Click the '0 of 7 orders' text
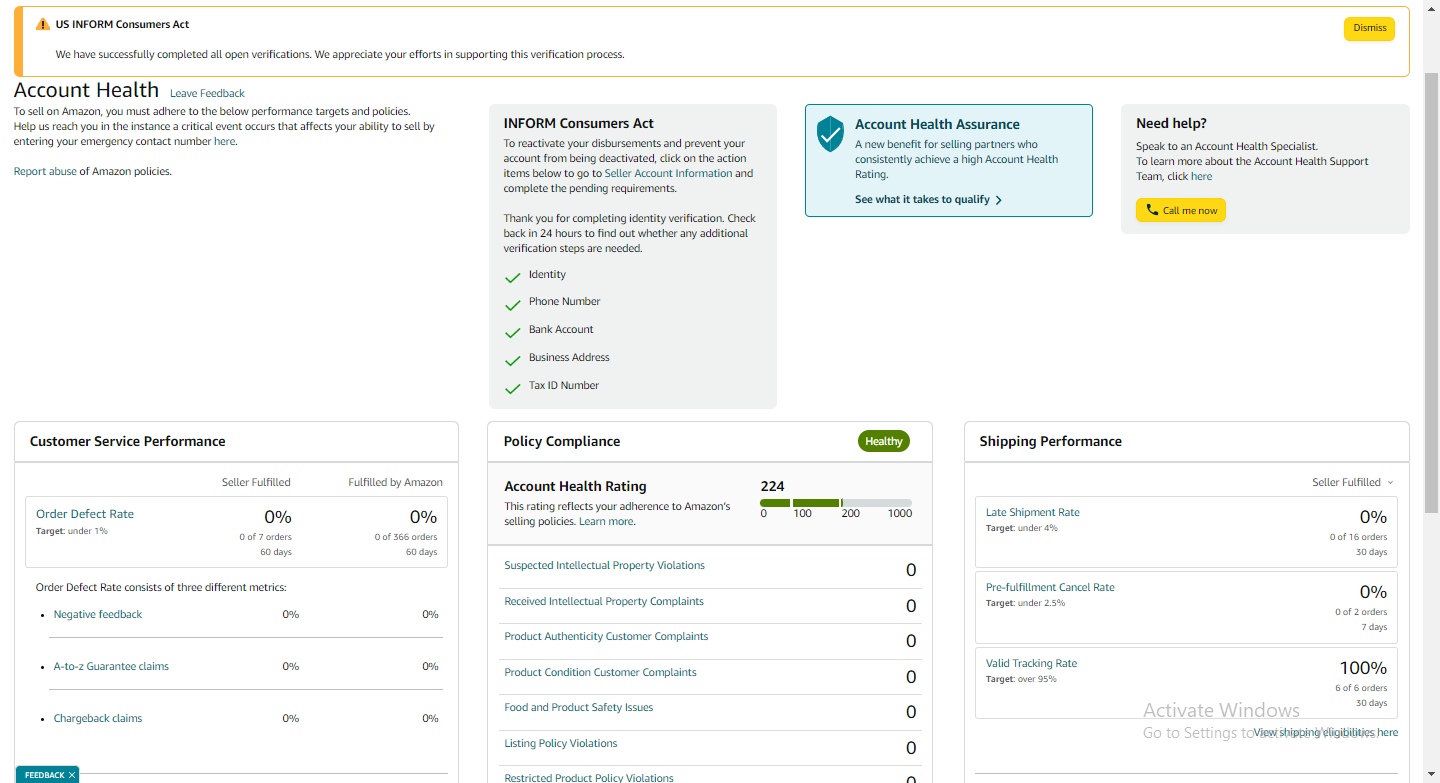The height and width of the screenshot is (783, 1440). 265,537
